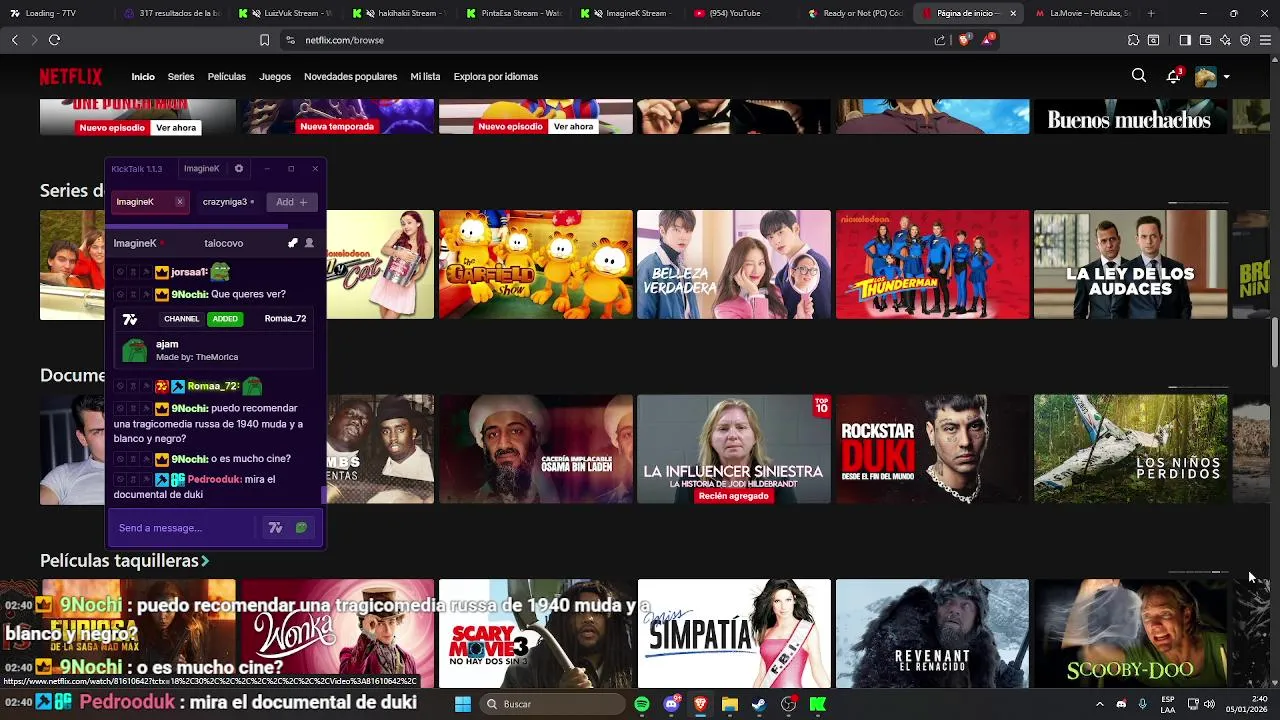
Task: Toggle browser sidebar panel
Action: [x=1185, y=40]
